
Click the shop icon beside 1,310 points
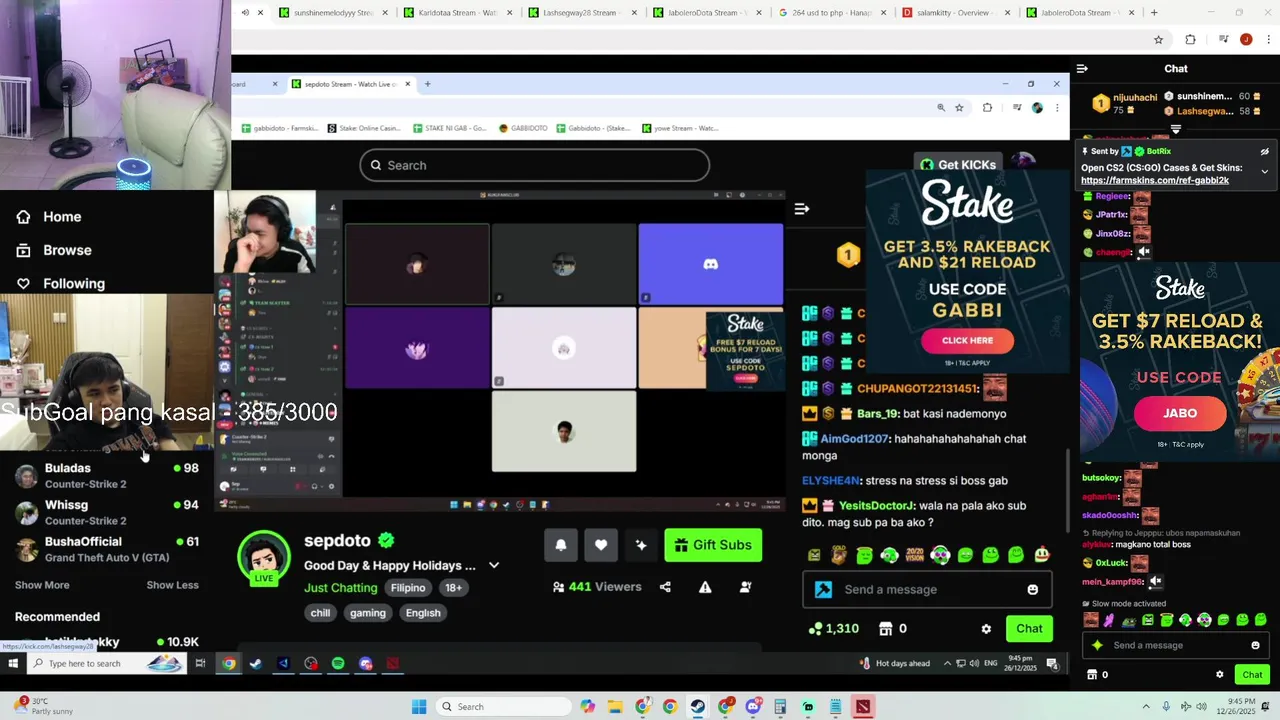pyautogui.click(x=885, y=629)
